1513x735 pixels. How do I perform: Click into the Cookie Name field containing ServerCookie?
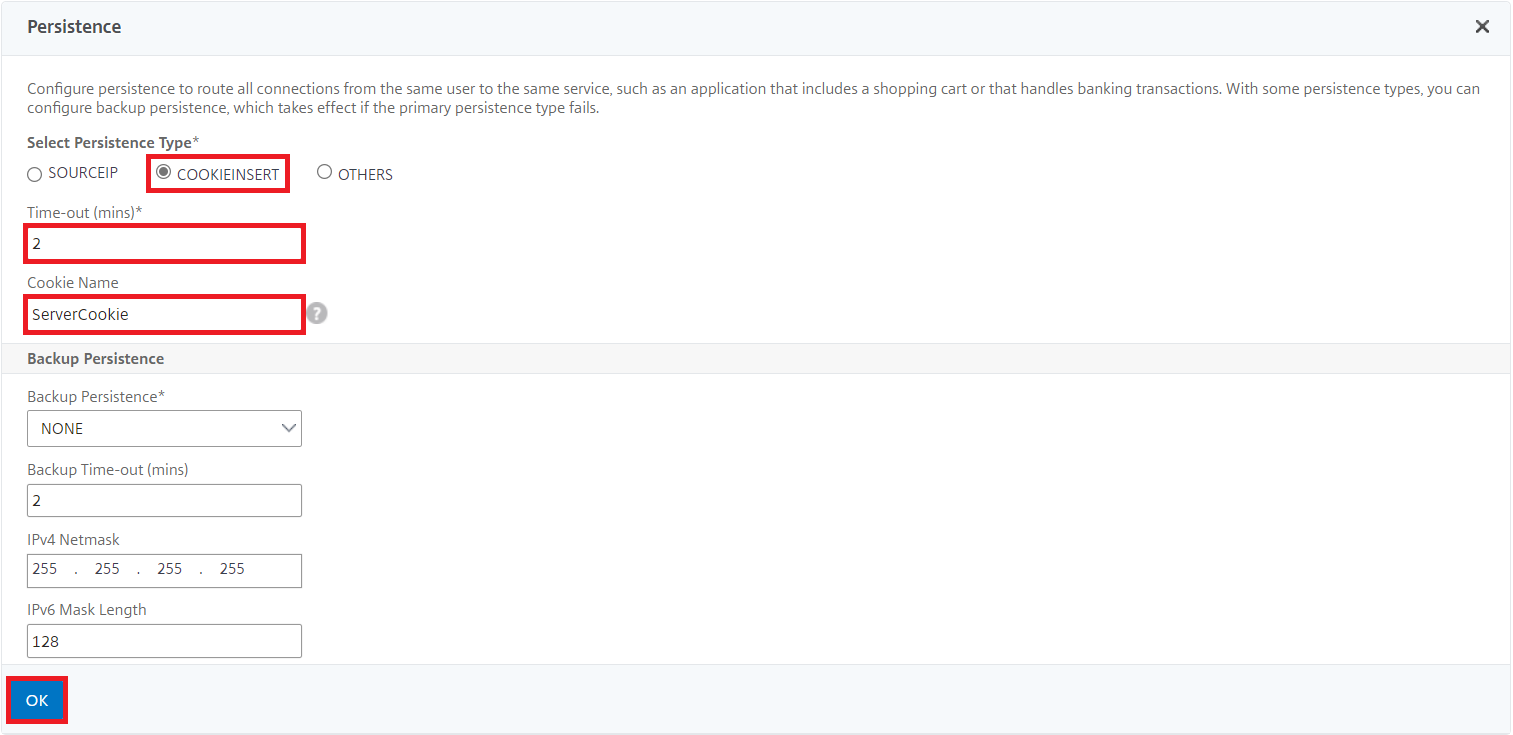pyautogui.click(x=164, y=314)
